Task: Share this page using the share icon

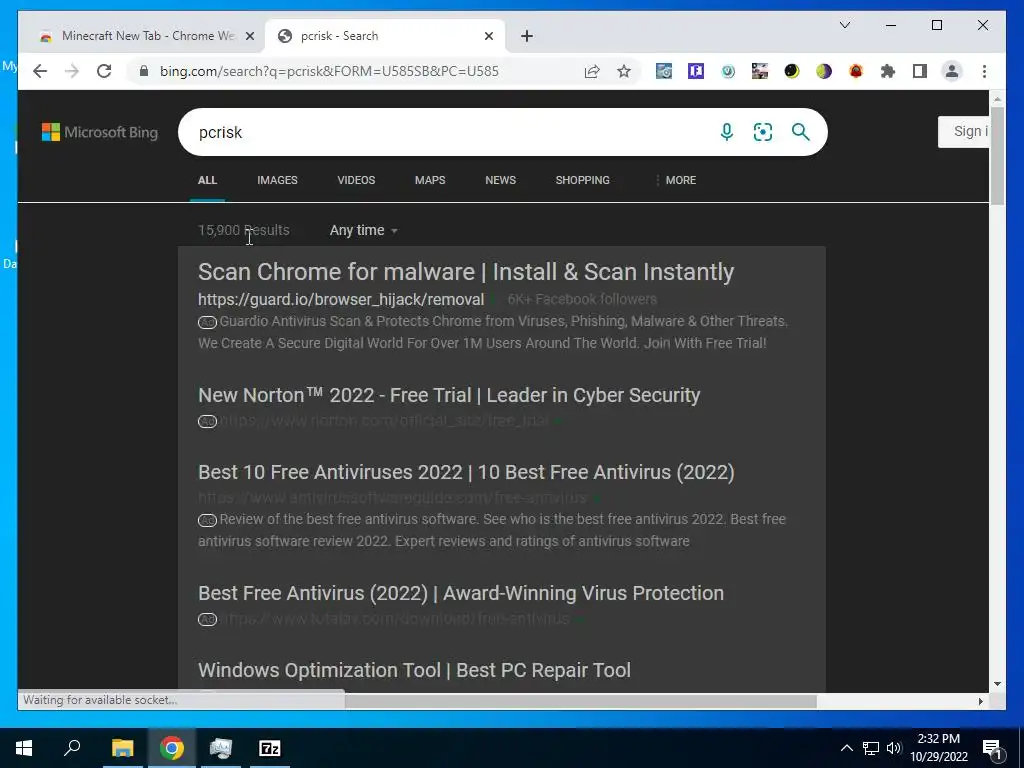Action: (x=592, y=71)
